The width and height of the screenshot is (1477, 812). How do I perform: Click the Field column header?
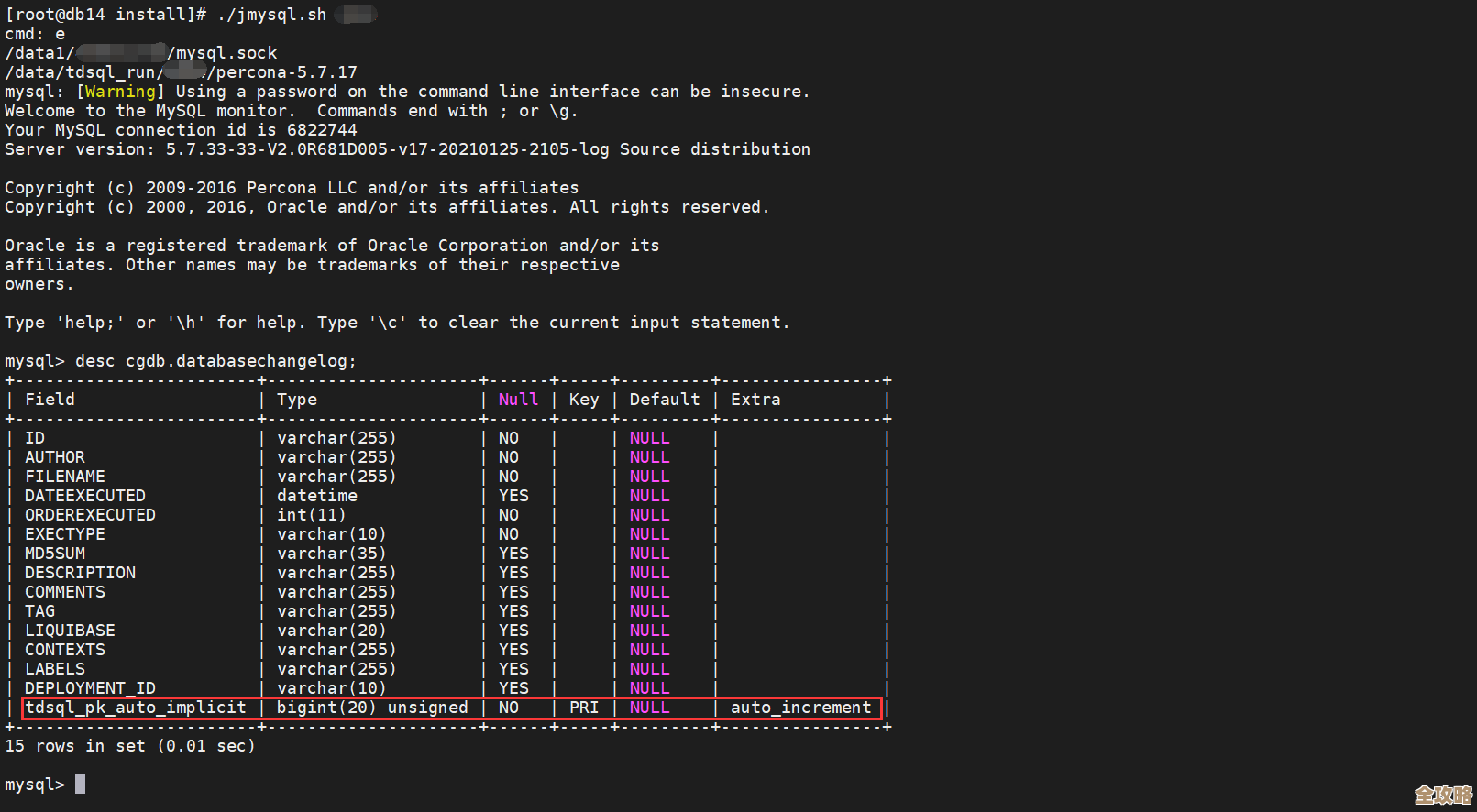pyautogui.click(x=50, y=400)
